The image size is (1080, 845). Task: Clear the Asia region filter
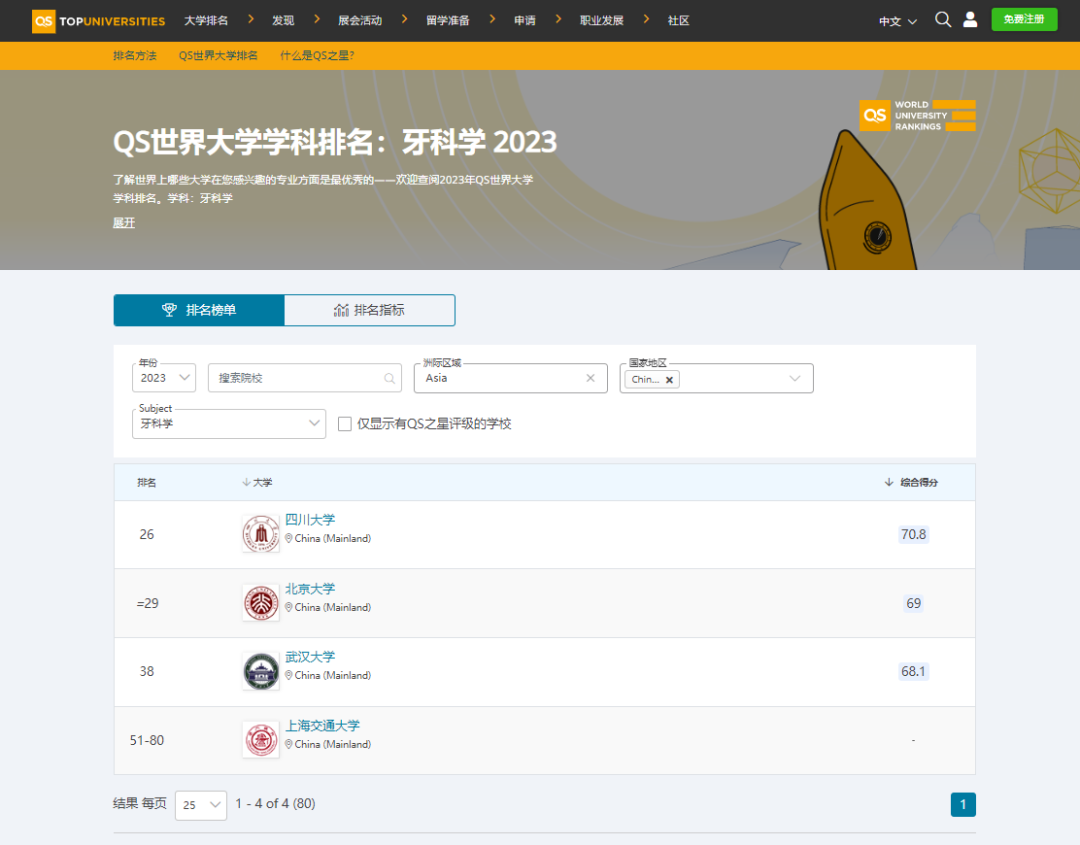click(x=590, y=378)
